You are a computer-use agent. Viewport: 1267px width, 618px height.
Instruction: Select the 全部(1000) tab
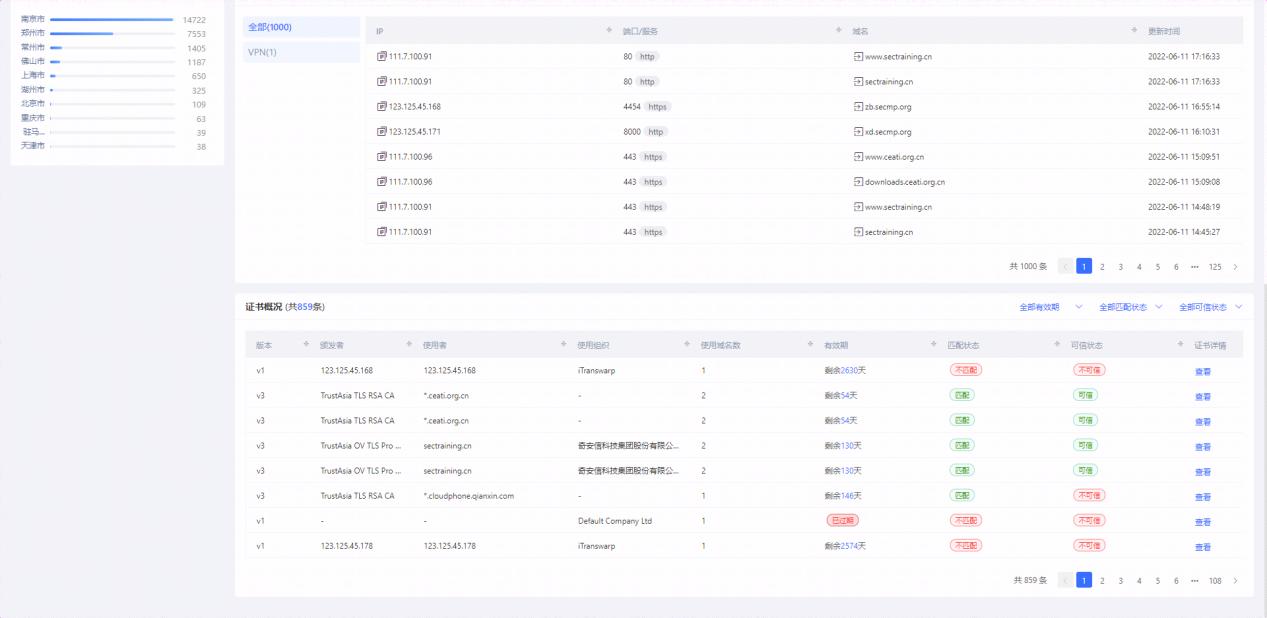tap(270, 27)
